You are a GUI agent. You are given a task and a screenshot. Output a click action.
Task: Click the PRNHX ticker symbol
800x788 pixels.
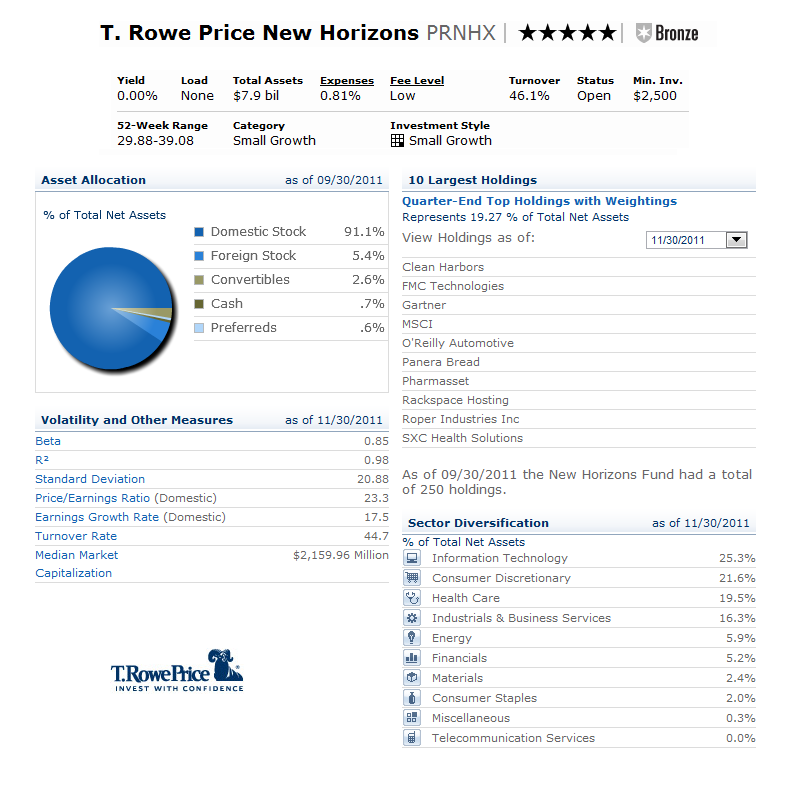461,33
